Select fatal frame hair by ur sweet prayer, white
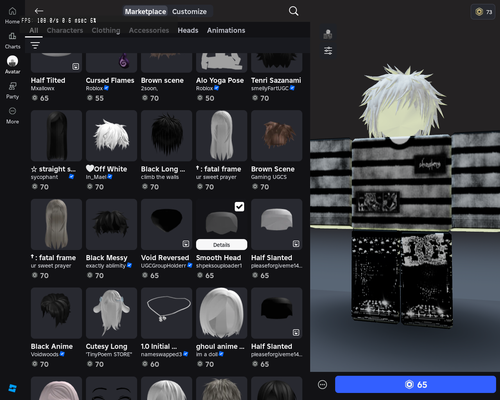 (x=222, y=136)
